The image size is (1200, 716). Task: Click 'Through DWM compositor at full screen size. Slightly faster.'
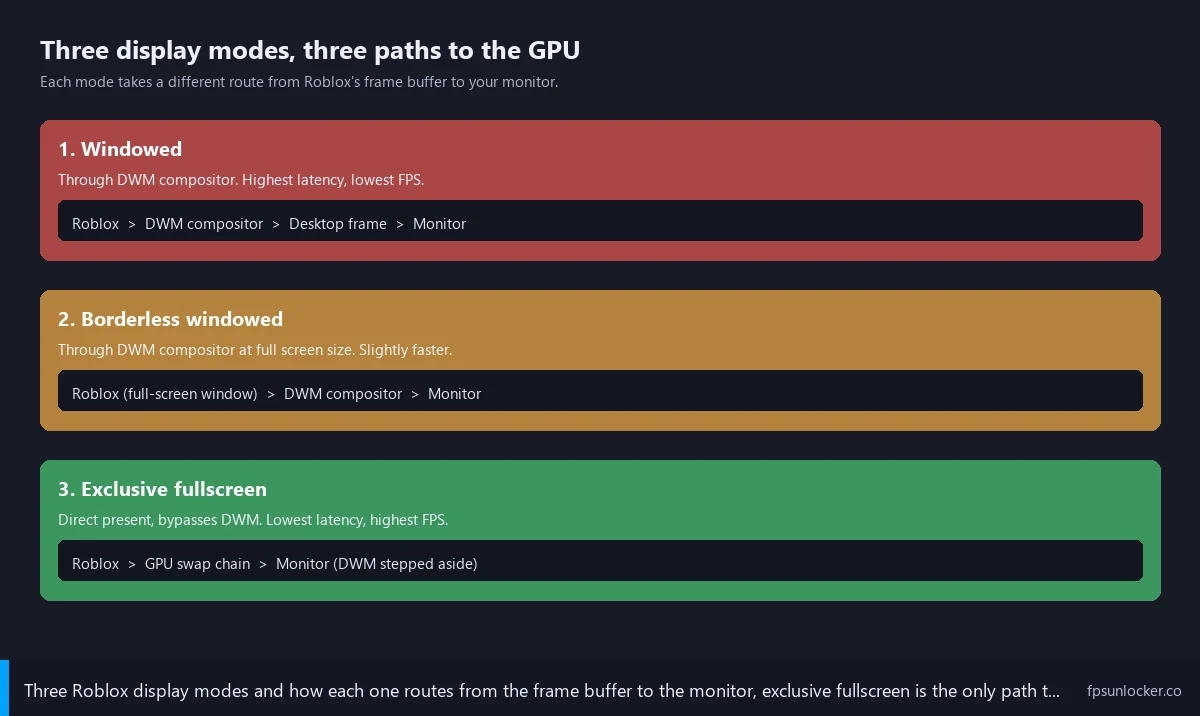point(255,351)
